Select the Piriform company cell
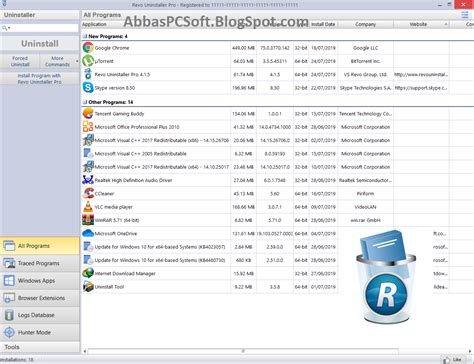This screenshot has width=474, height=364. [x=365, y=194]
